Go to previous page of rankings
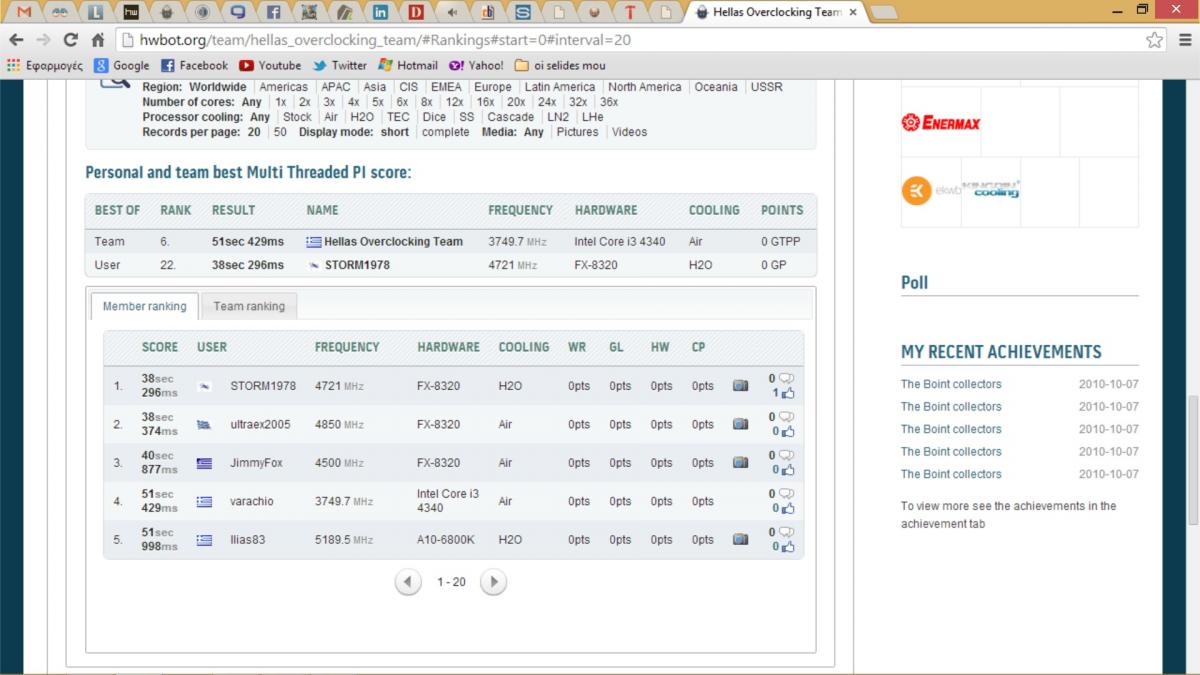 click(x=408, y=581)
